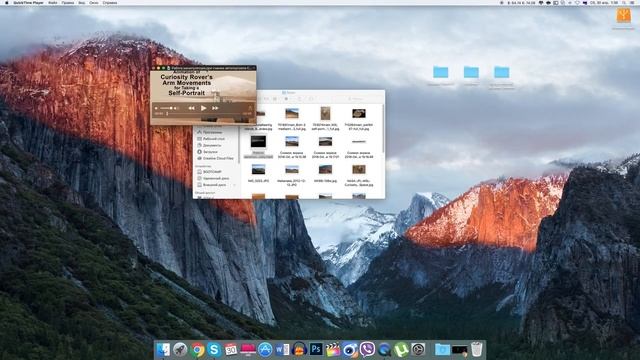Screen dimensions: 640x360
Task: Open Launchpad from the Dock
Action: point(180,350)
